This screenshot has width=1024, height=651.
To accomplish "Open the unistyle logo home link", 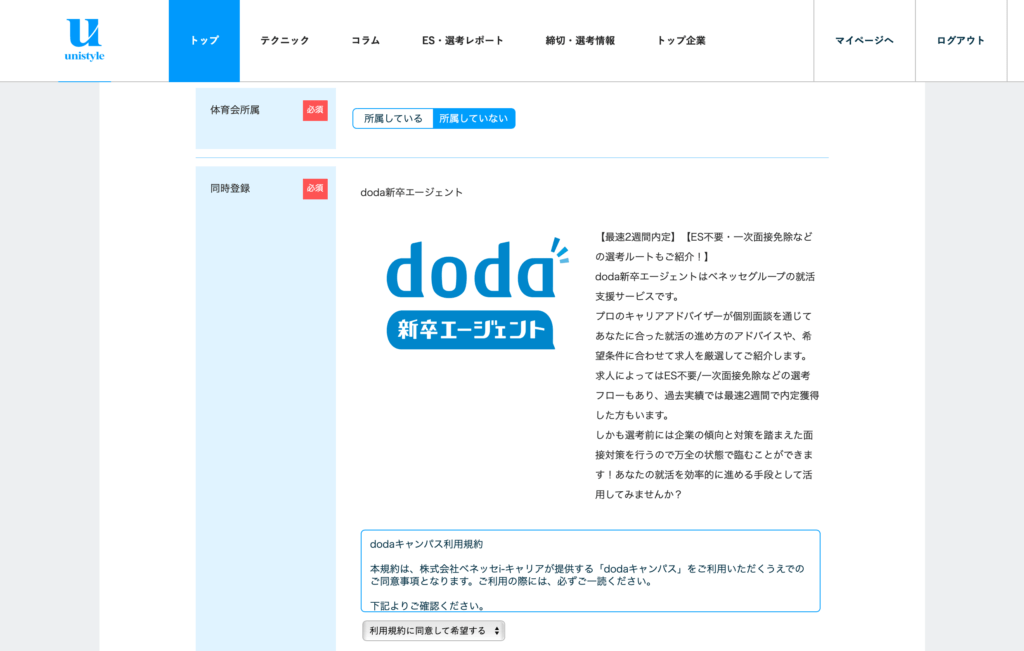I will click(x=84, y=40).
